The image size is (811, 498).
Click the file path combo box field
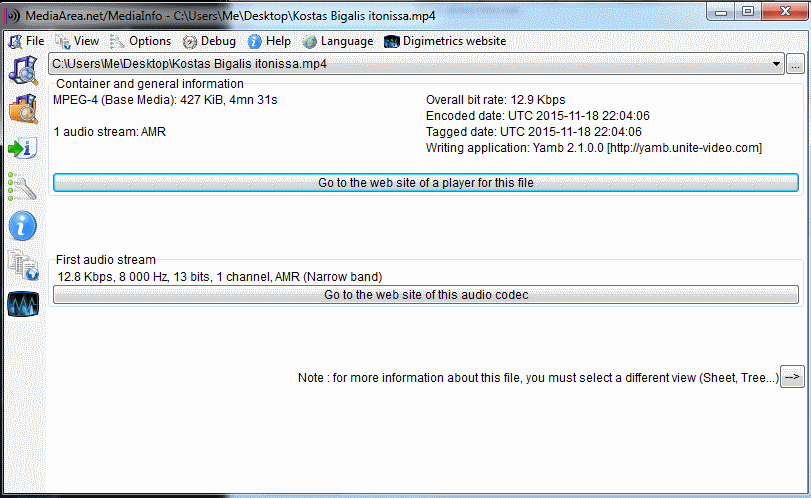click(x=416, y=64)
